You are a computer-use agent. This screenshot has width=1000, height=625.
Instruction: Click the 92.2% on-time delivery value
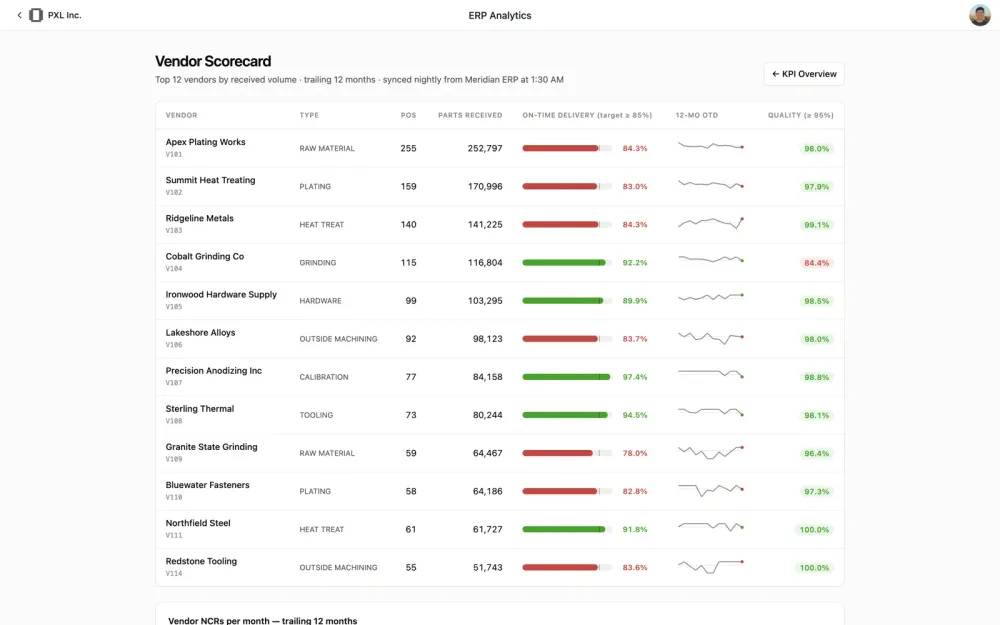coord(635,263)
